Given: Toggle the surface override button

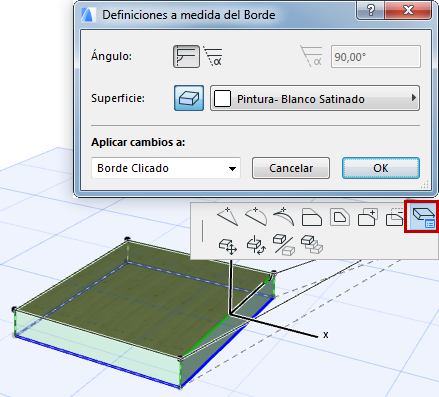Looking at the screenshot, I should [x=189, y=98].
